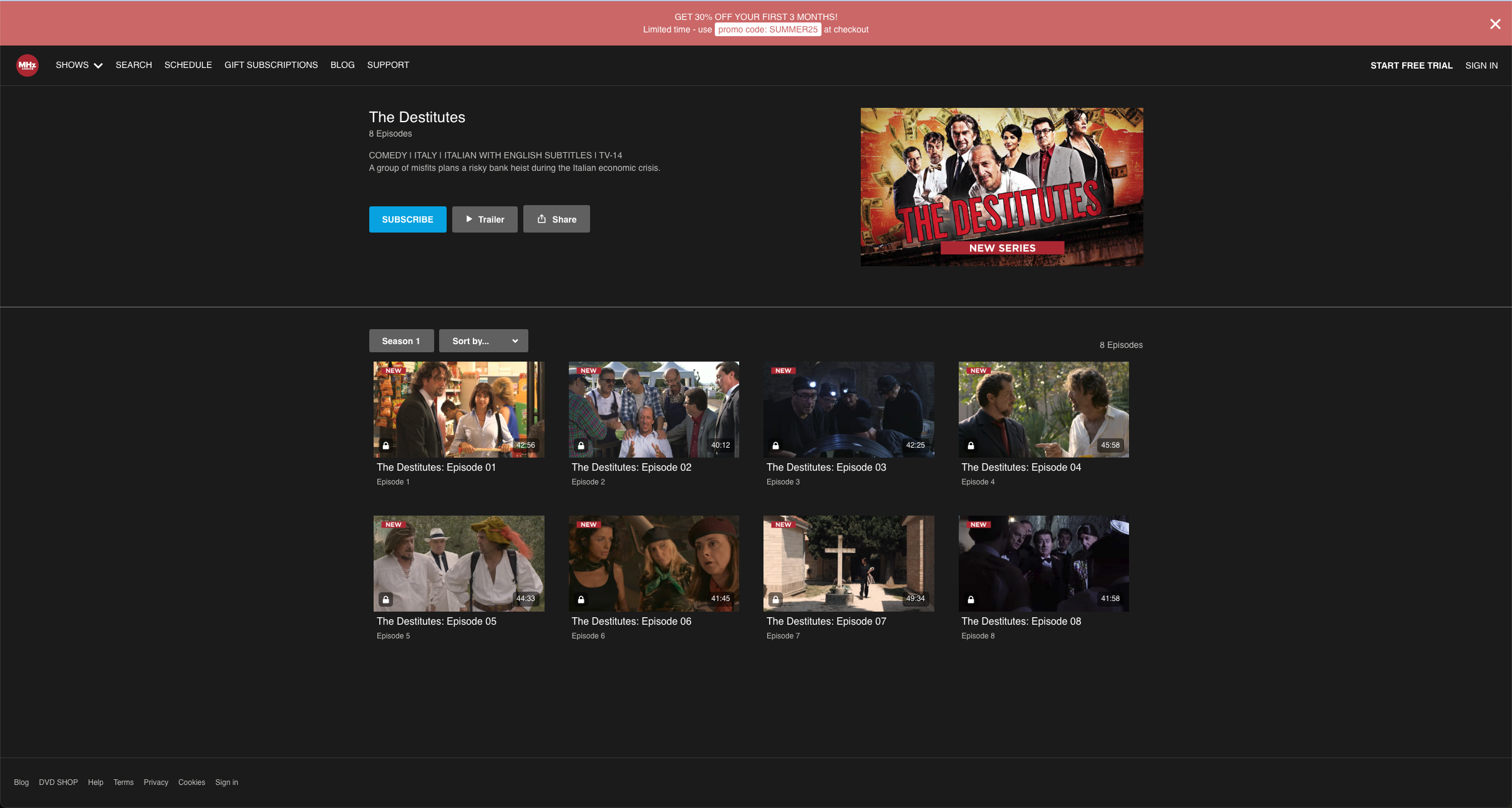Visit the BLOG nav link
The height and width of the screenshot is (808, 1512).
pyautogui.click(x=342, y=65)
